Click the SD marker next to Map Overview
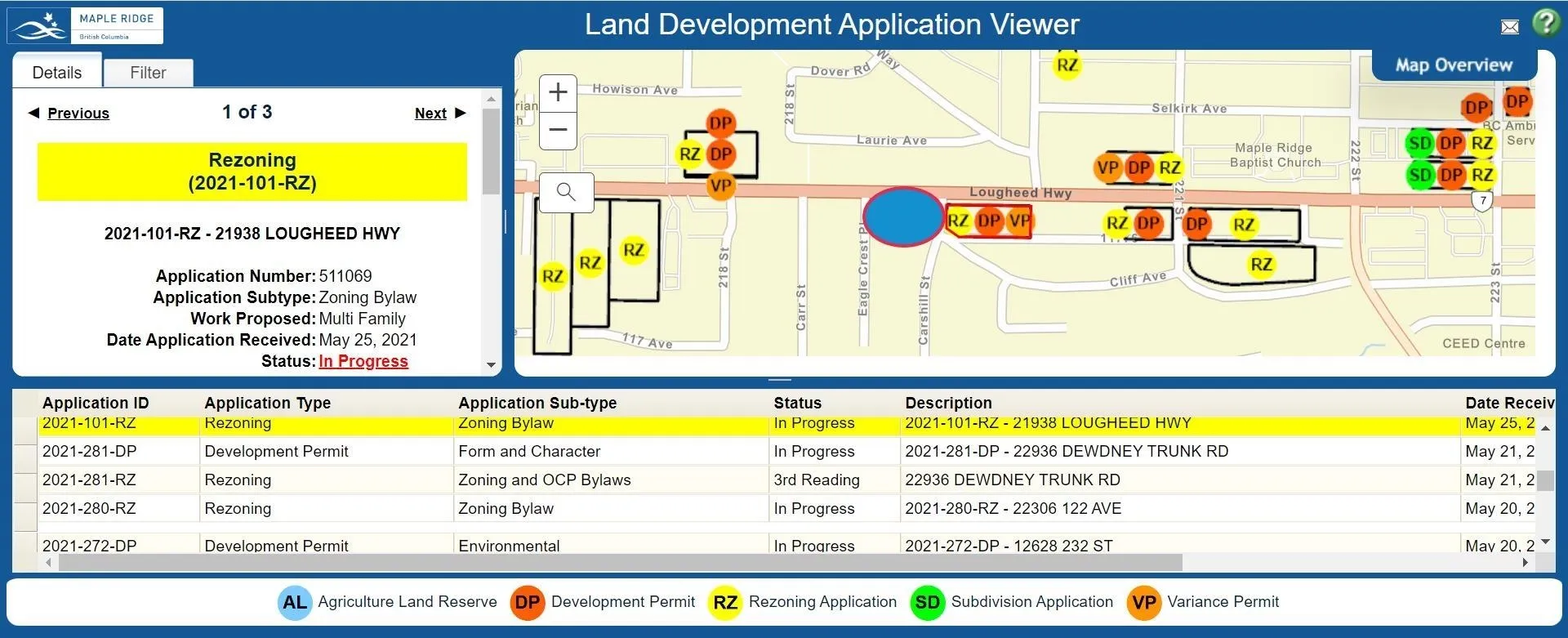Image resolution: width=1568 pixels, height=638 pixels. [x=1420, y=144]
